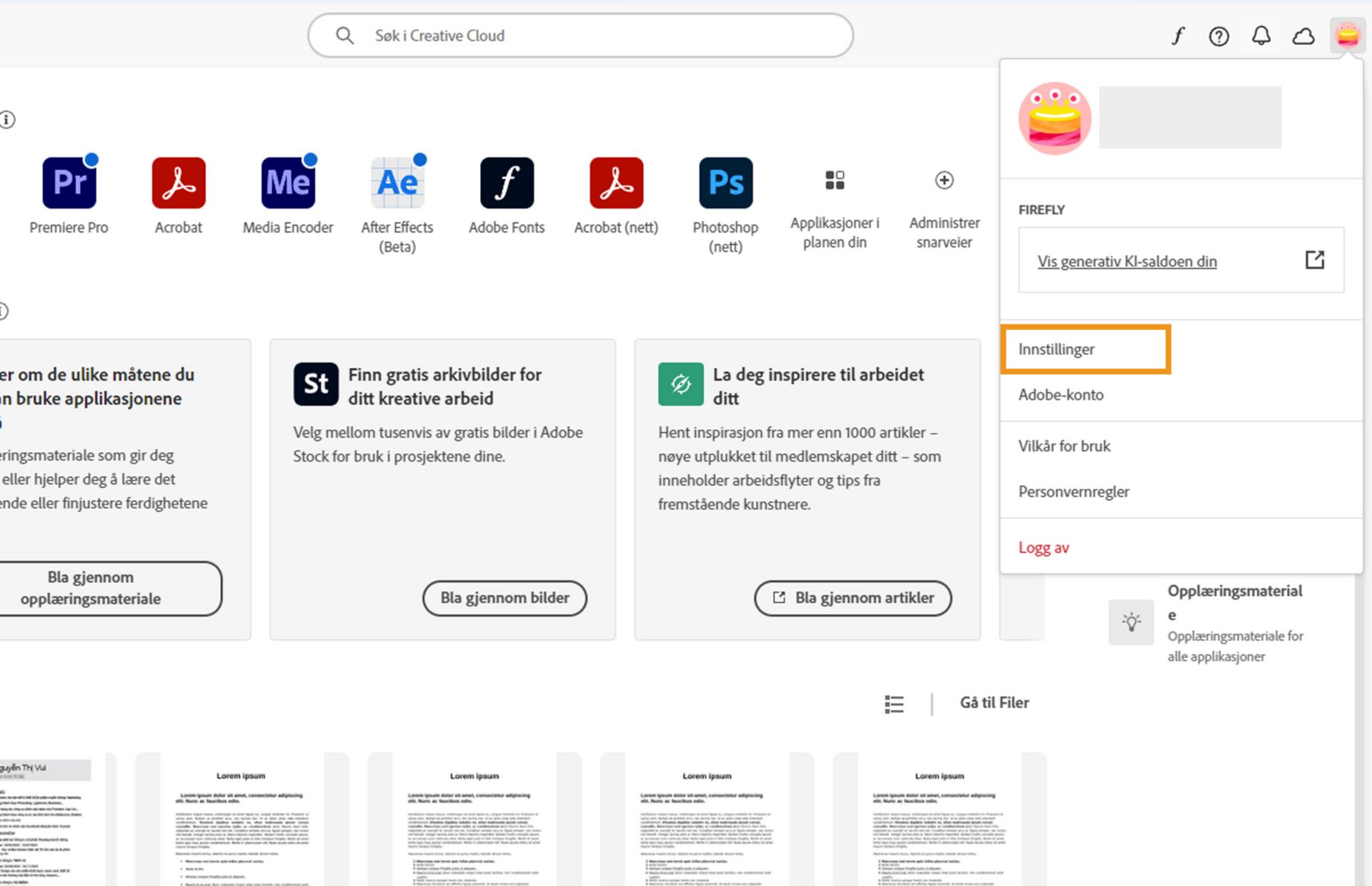The image size is (1372, 886).
Task: Open 'Vis generativ KI-saldoen din'
Action: tap(1127, 261)
